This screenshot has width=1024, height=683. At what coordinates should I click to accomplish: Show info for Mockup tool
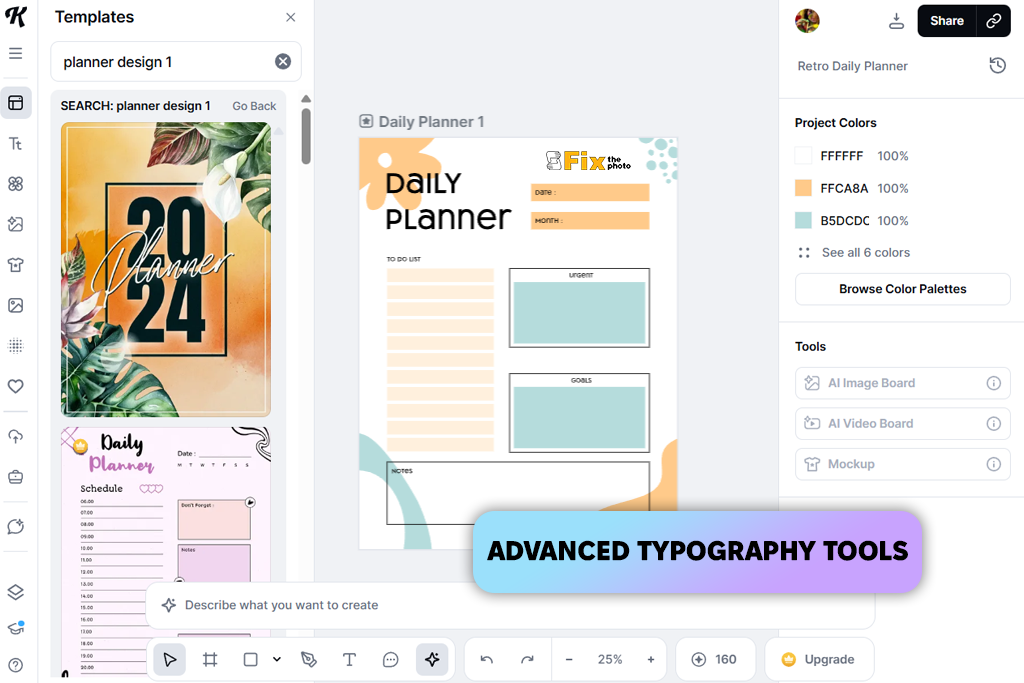tap(993, 464)
